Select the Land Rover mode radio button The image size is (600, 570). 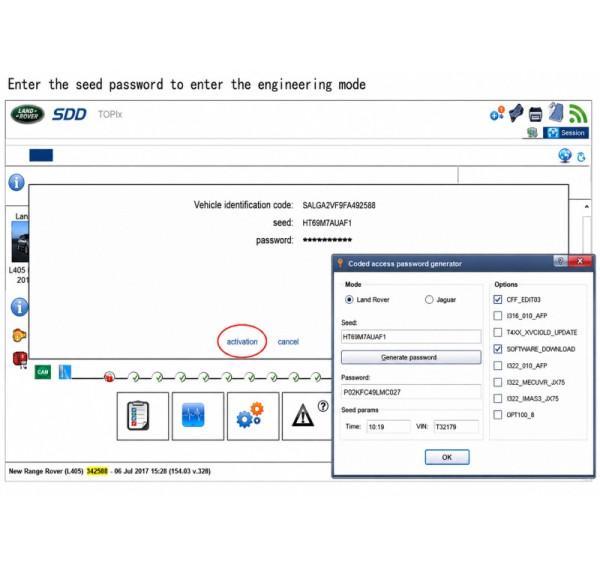click(x=349, y=300)
